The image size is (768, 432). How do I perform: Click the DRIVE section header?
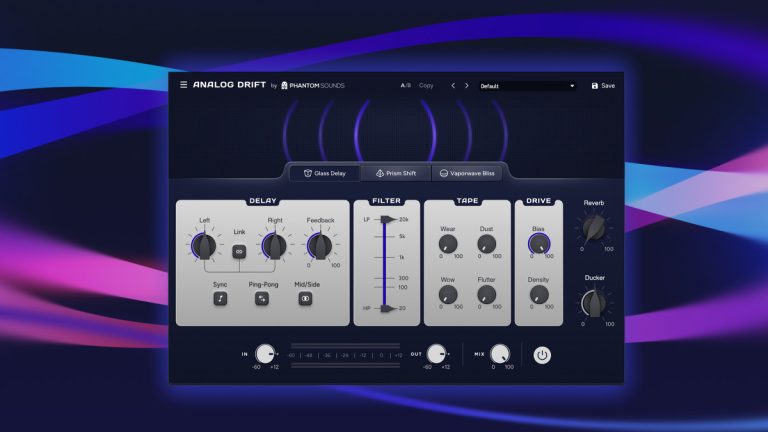pos(538,201)
